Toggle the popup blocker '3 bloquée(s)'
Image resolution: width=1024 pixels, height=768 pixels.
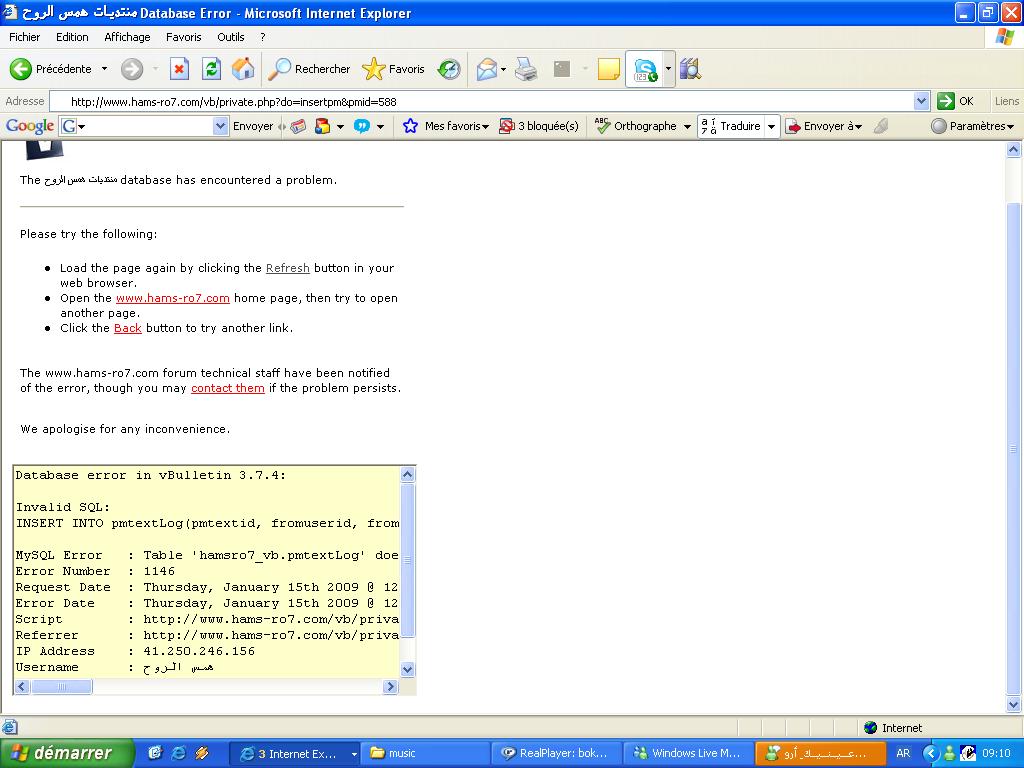tap(539, 126)
